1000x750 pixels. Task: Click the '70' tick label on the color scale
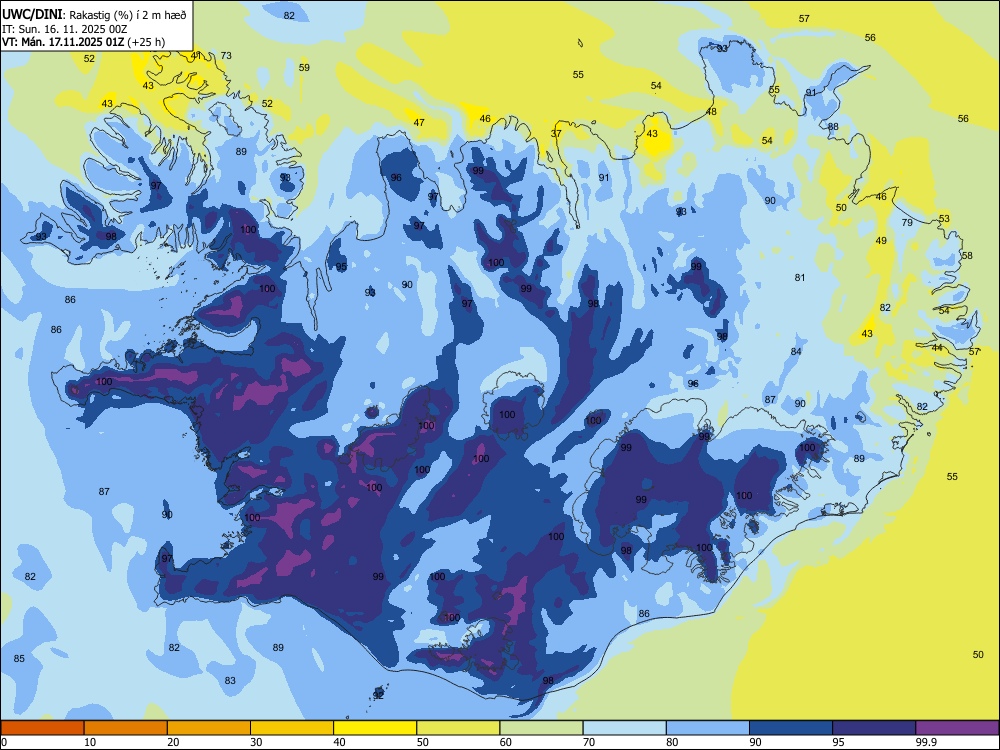point(589,742)
